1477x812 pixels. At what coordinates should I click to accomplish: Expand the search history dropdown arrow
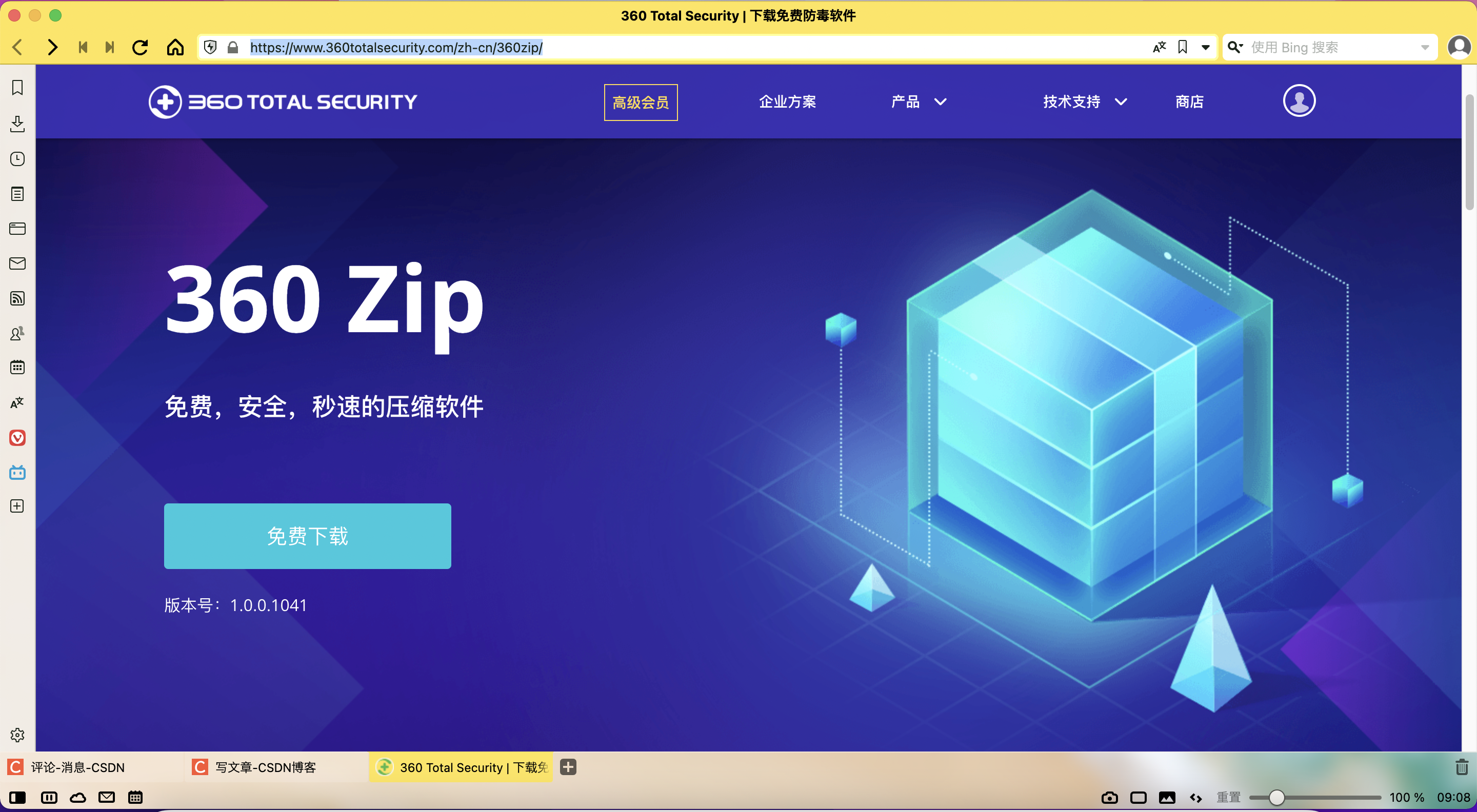[x=1425, y=48]
